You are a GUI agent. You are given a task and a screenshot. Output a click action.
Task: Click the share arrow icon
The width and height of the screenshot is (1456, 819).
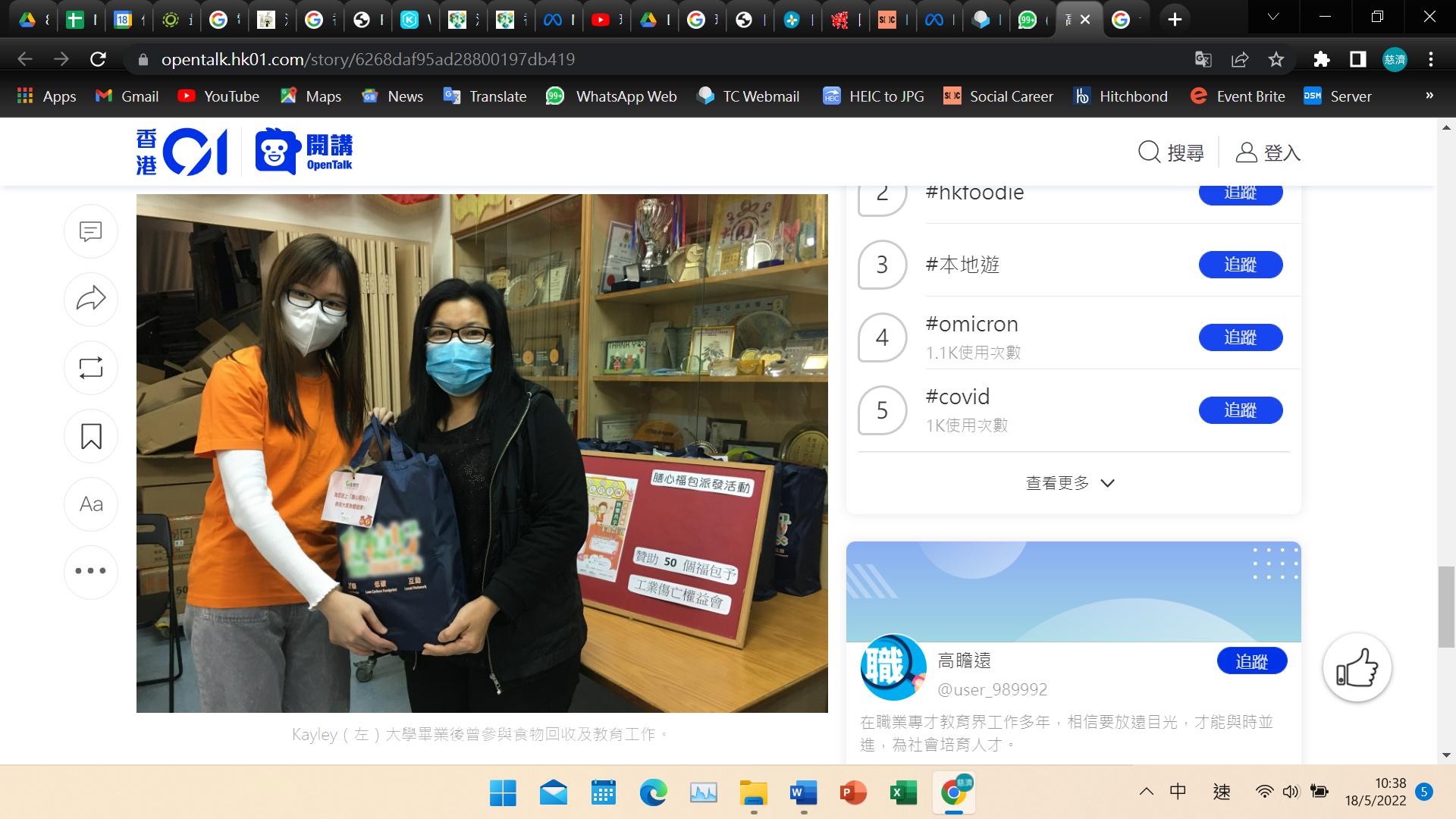(91, 299)
